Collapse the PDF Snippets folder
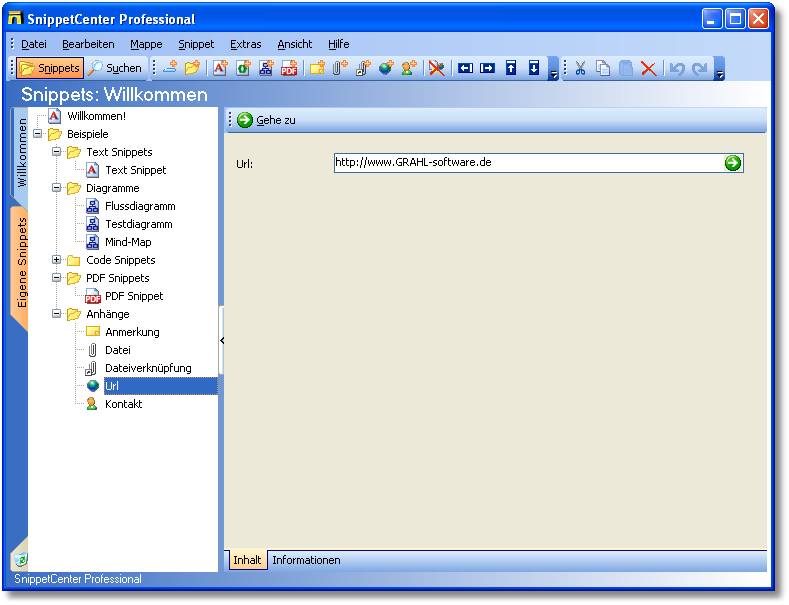The width and height of the screenshot is (789, 605). tap(56, 278)
